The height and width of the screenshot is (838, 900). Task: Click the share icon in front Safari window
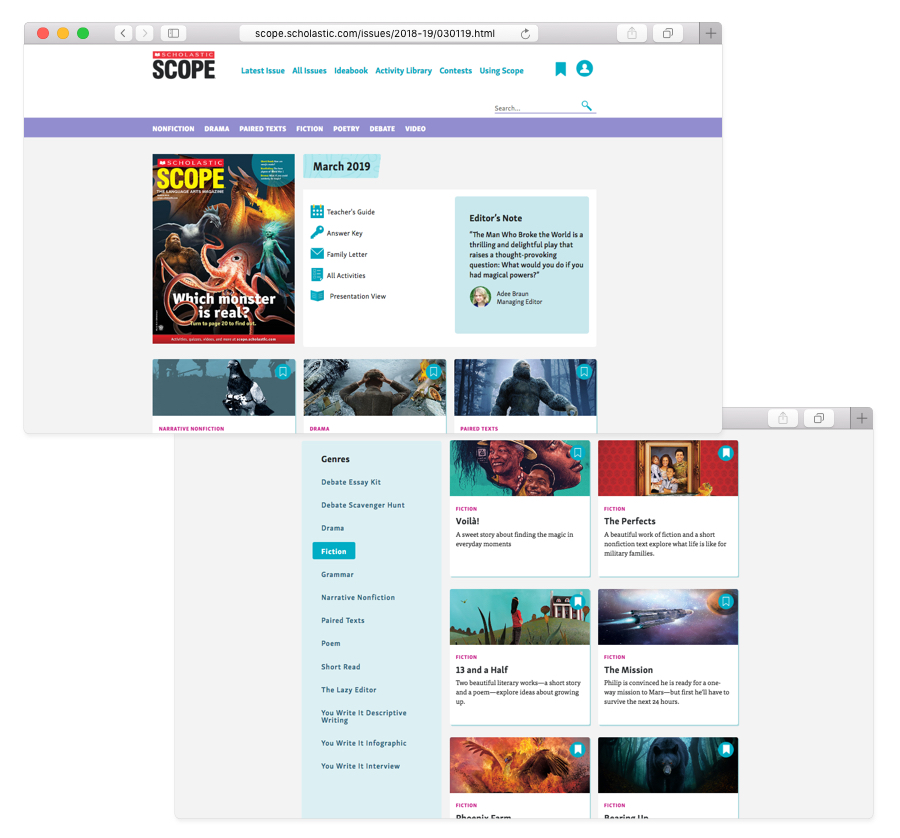pyautogui.click(x=632, y=33)
